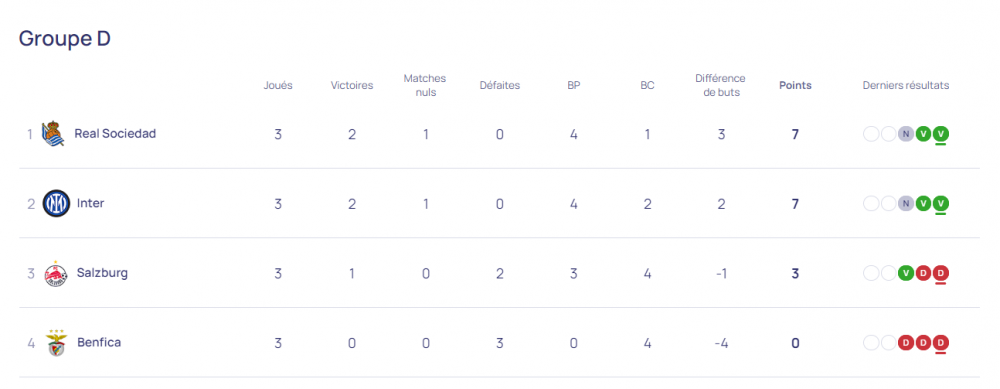This screenshot has width=1000, height=389.
Task: Click the Victoires column header
Action: click(x=352, y=85)
